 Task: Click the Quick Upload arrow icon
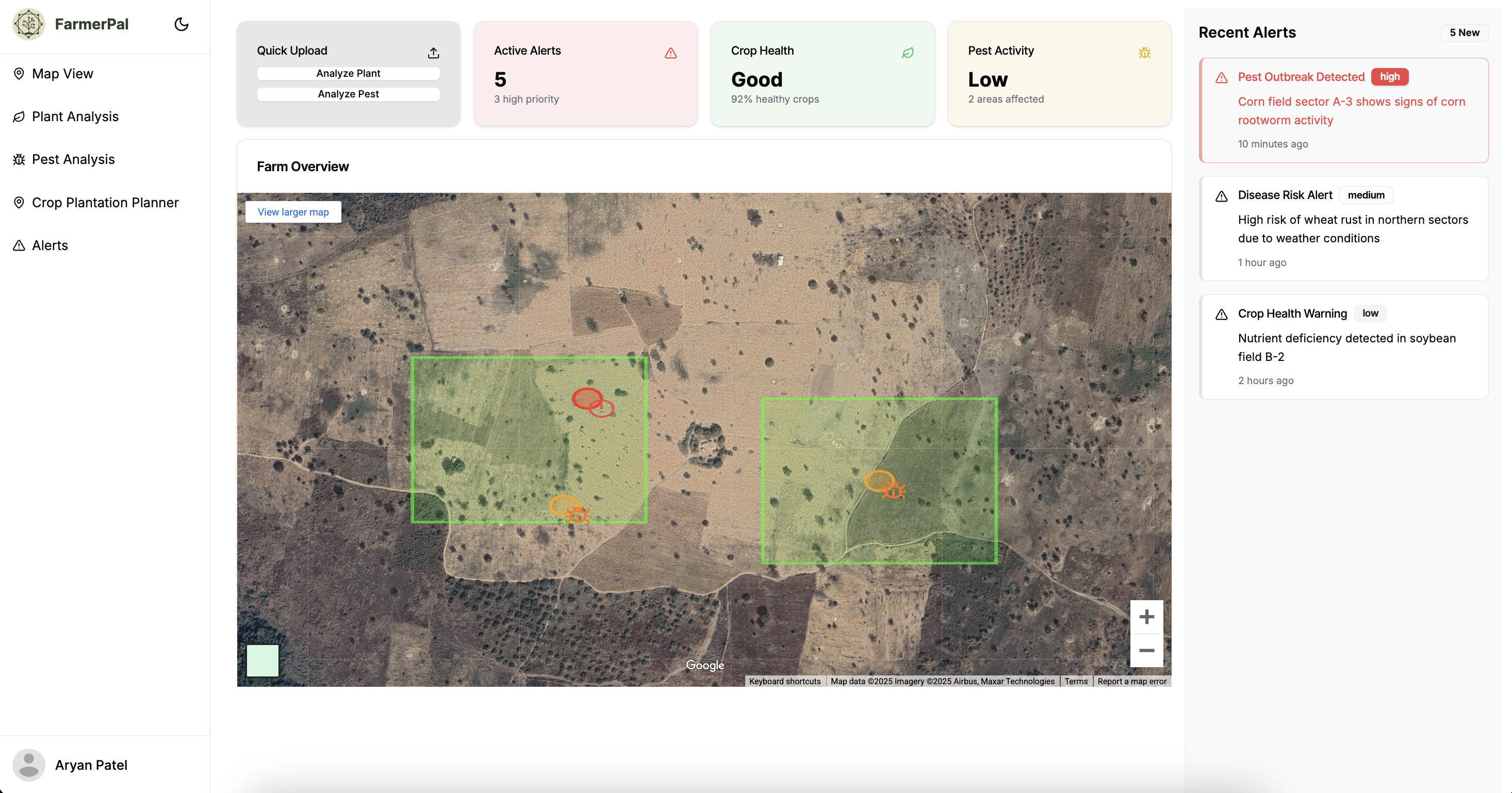click(433, 53)
